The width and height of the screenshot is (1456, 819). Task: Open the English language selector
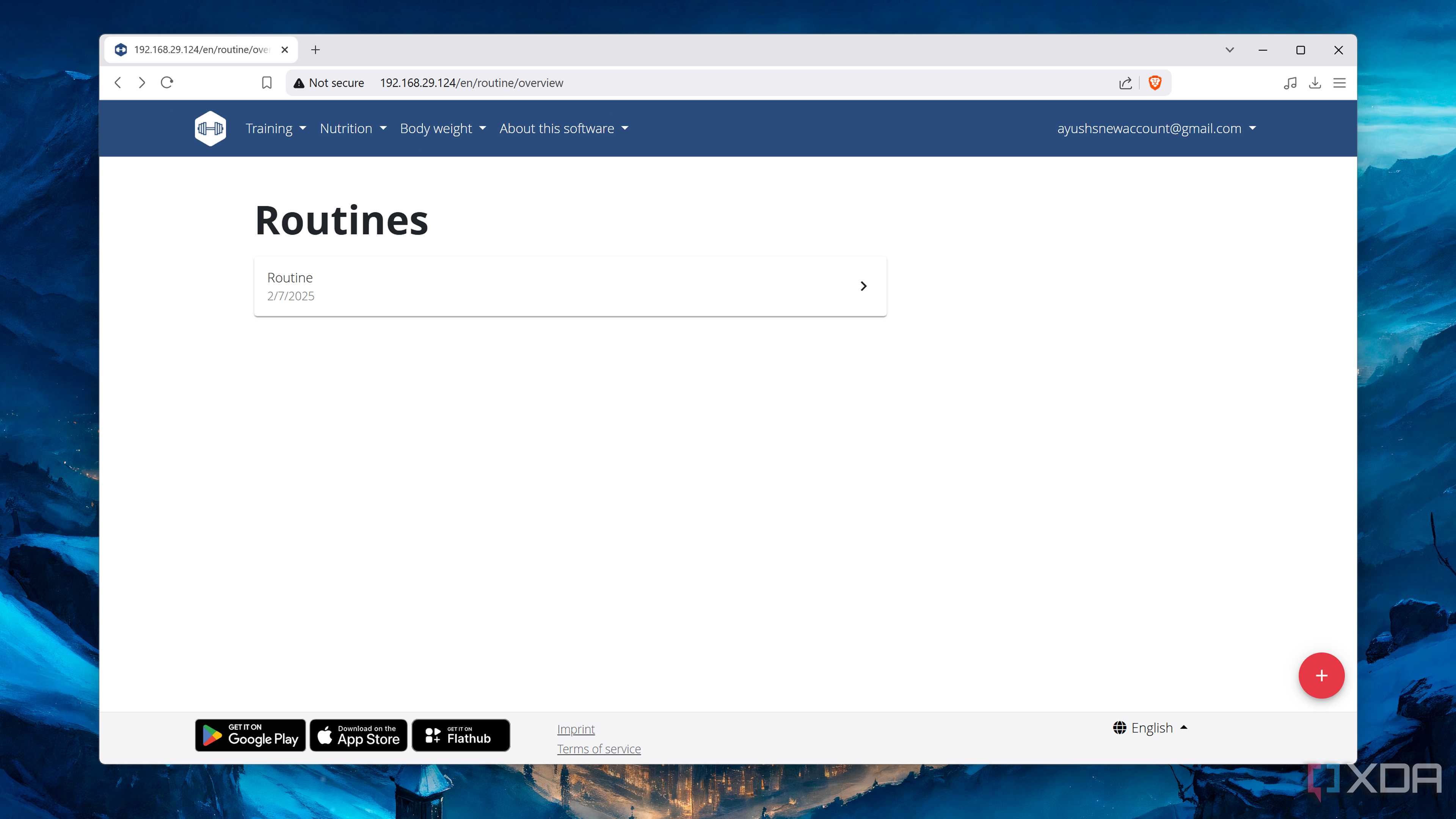(x=1150, y=728)
